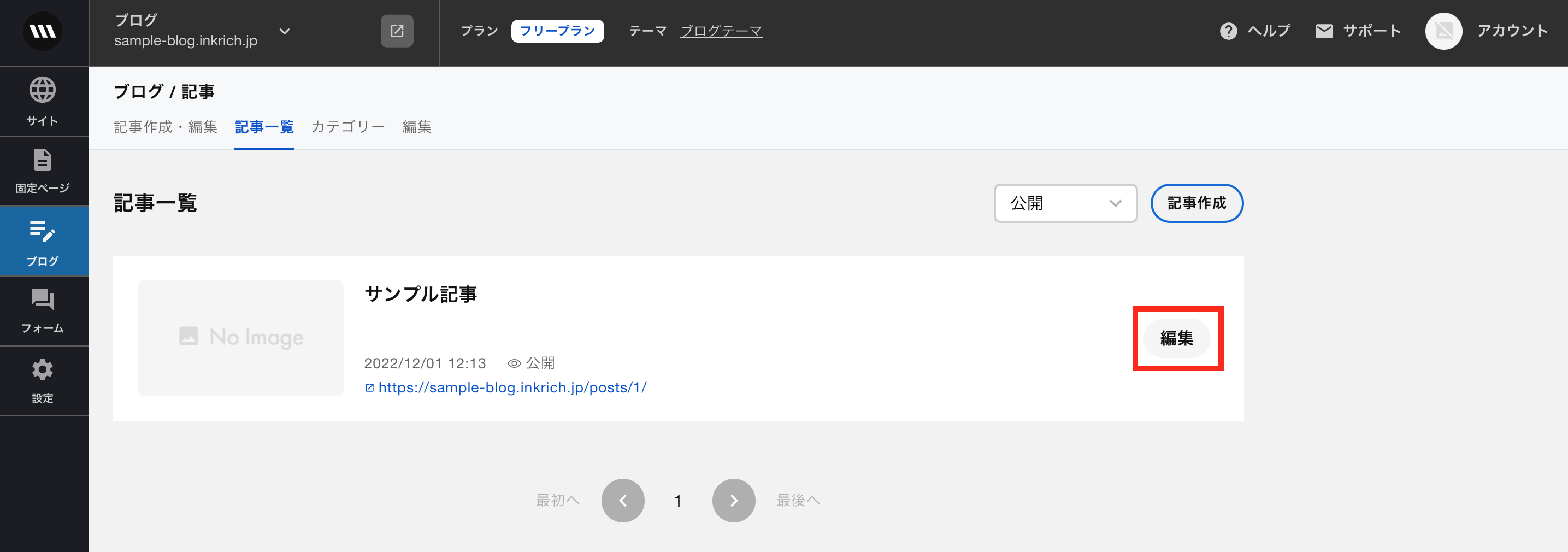1568x552 pixels.
Task: Click the eye 公開 status indicator
Action: [x=531, y=363]
